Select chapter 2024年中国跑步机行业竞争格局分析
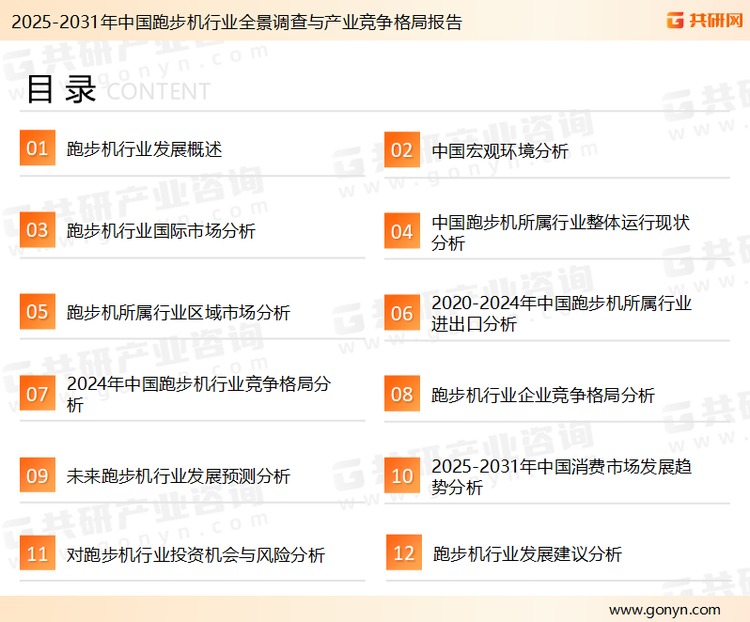750x622 pixels. click(199, 394)
